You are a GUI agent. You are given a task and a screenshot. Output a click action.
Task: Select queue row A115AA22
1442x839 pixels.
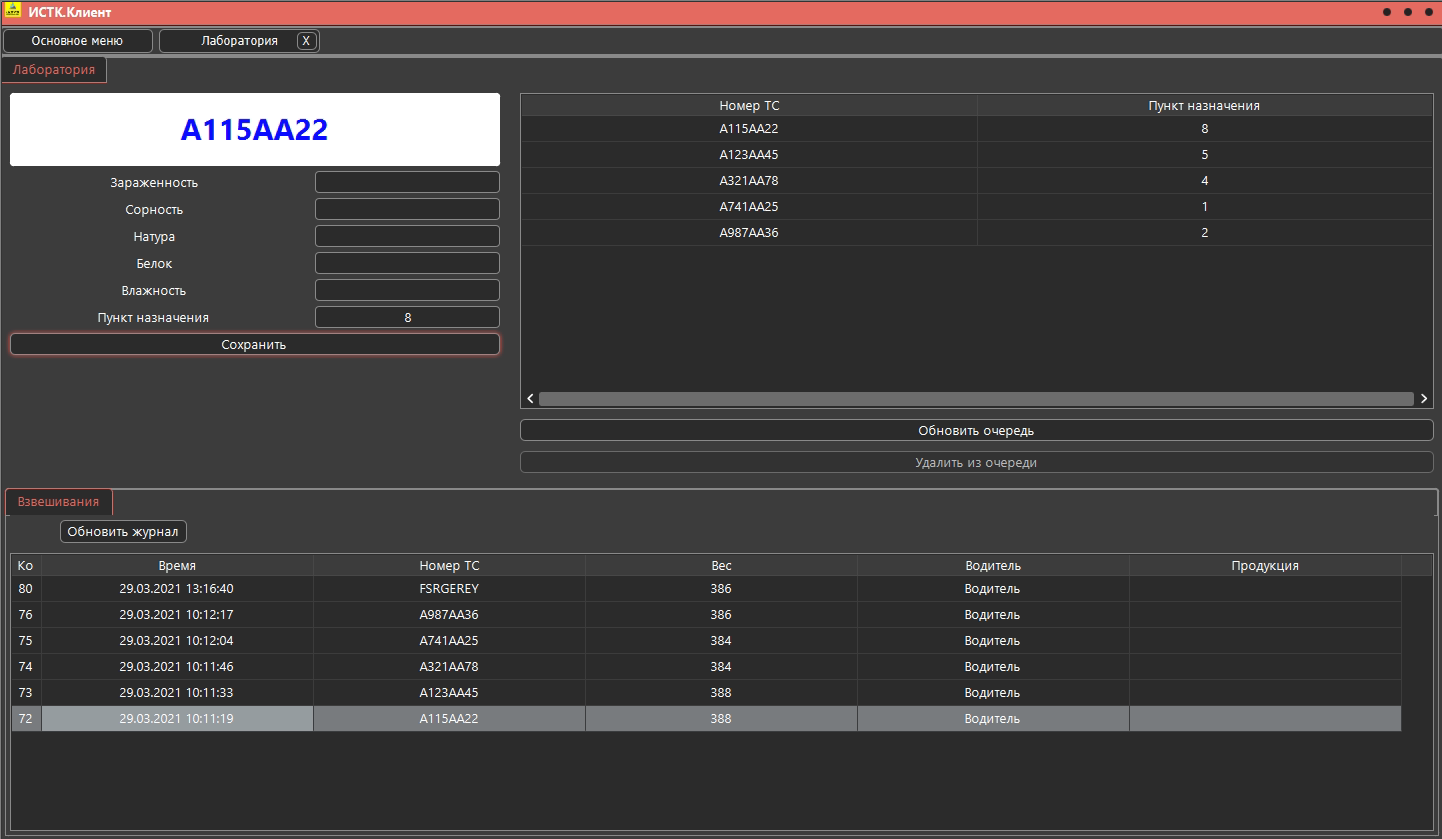click(976, 129)
